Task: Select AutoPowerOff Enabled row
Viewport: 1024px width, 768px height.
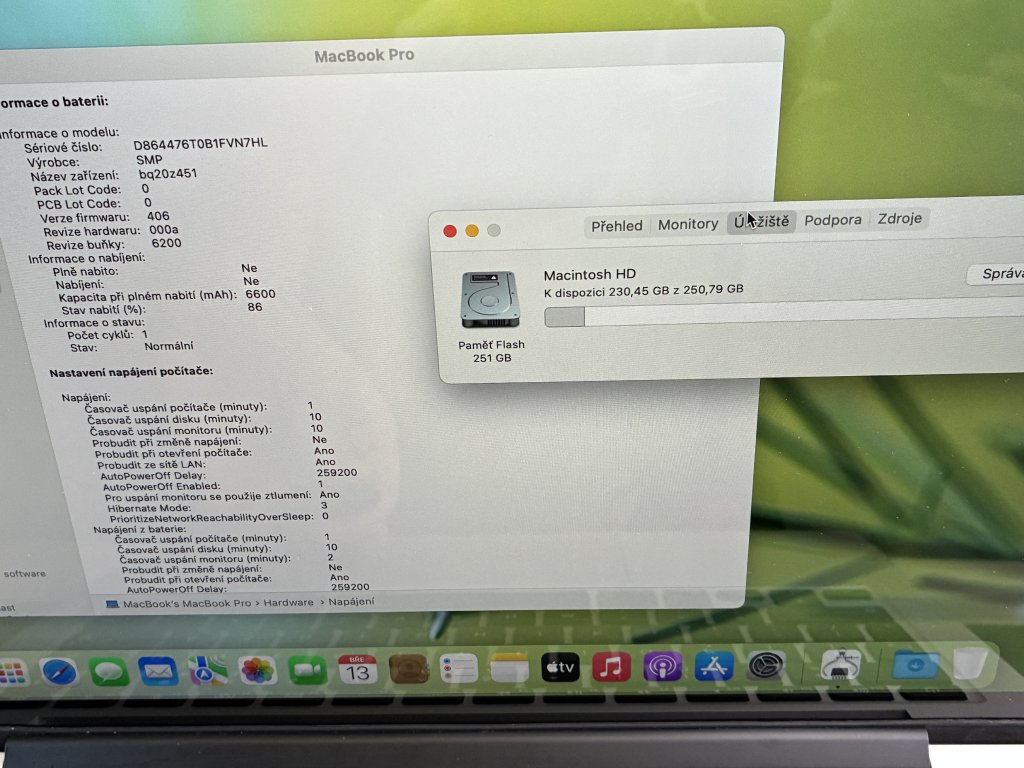Action: [x=213, y=486]
